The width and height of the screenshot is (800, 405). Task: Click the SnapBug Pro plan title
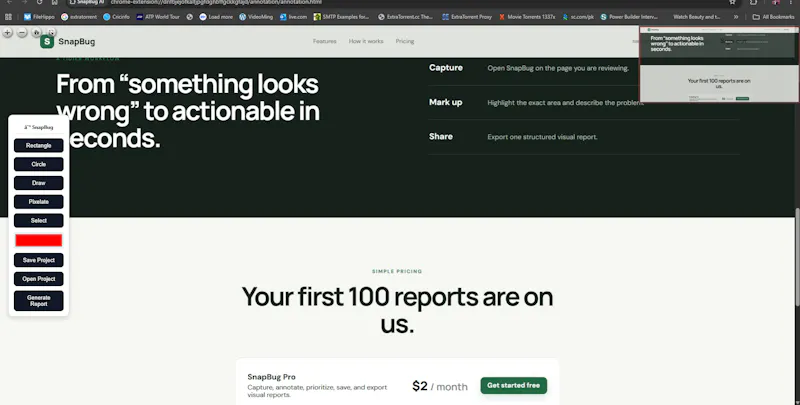pyautogui.click(x=271, y=377)
